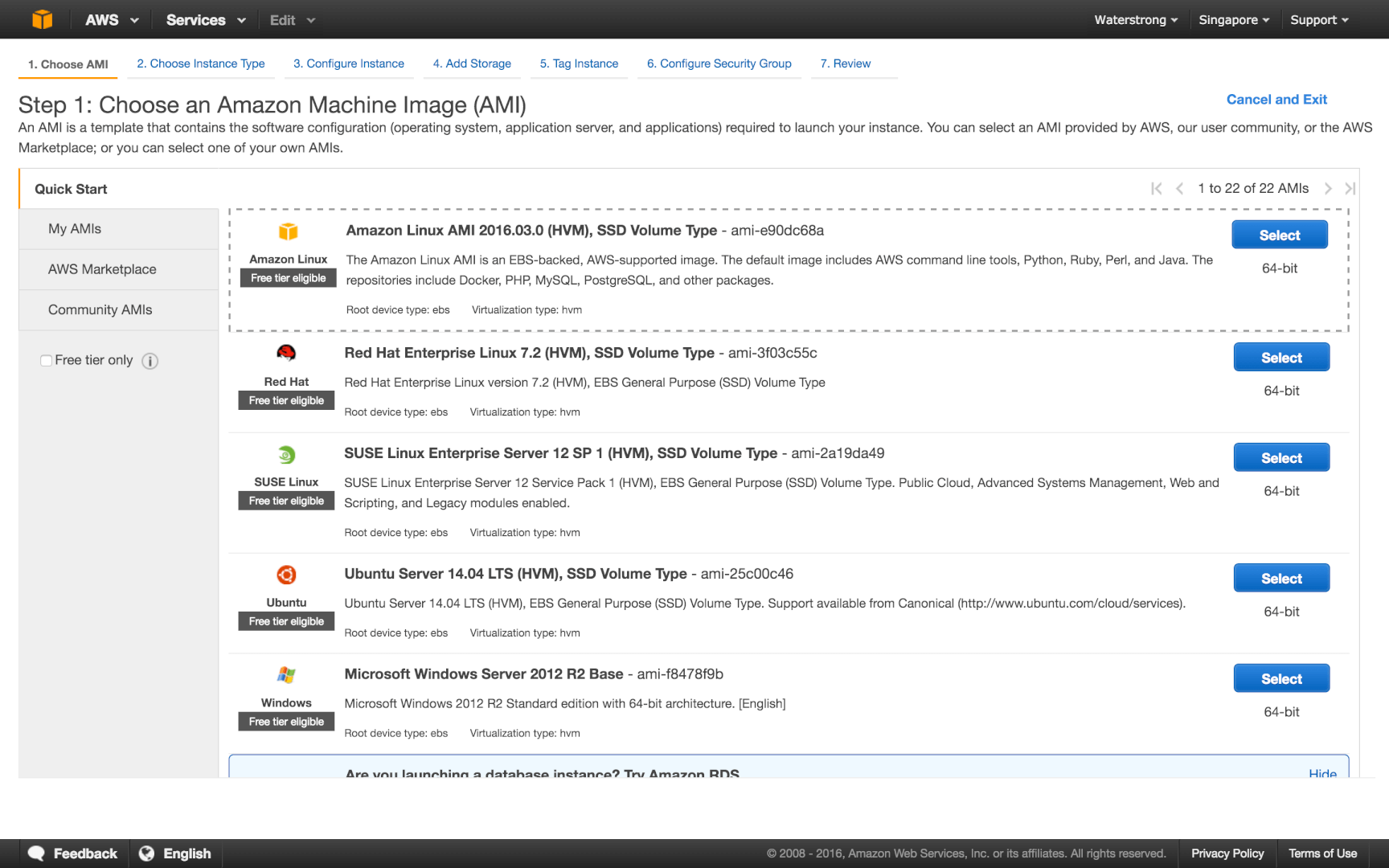Click Cancel and Exit link
The height and width of the screenshot is (868, 1389).
1276,100
